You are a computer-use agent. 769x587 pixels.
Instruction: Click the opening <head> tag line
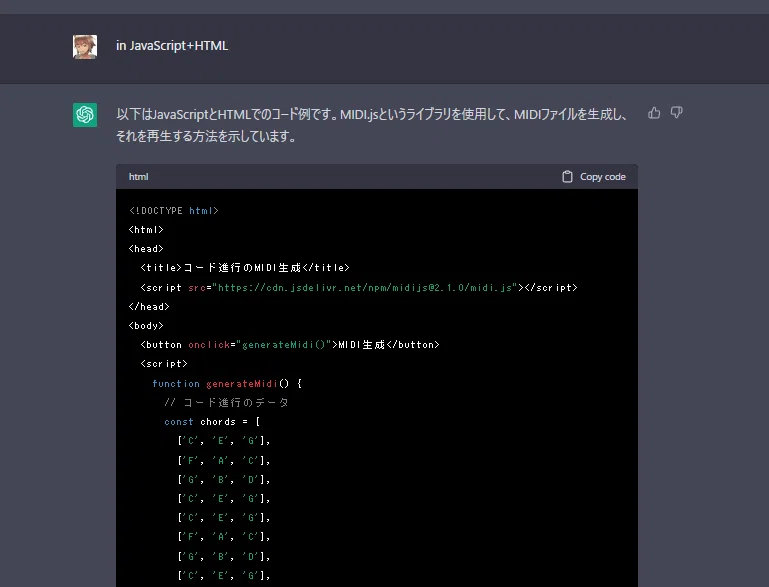tap(146, 249)
